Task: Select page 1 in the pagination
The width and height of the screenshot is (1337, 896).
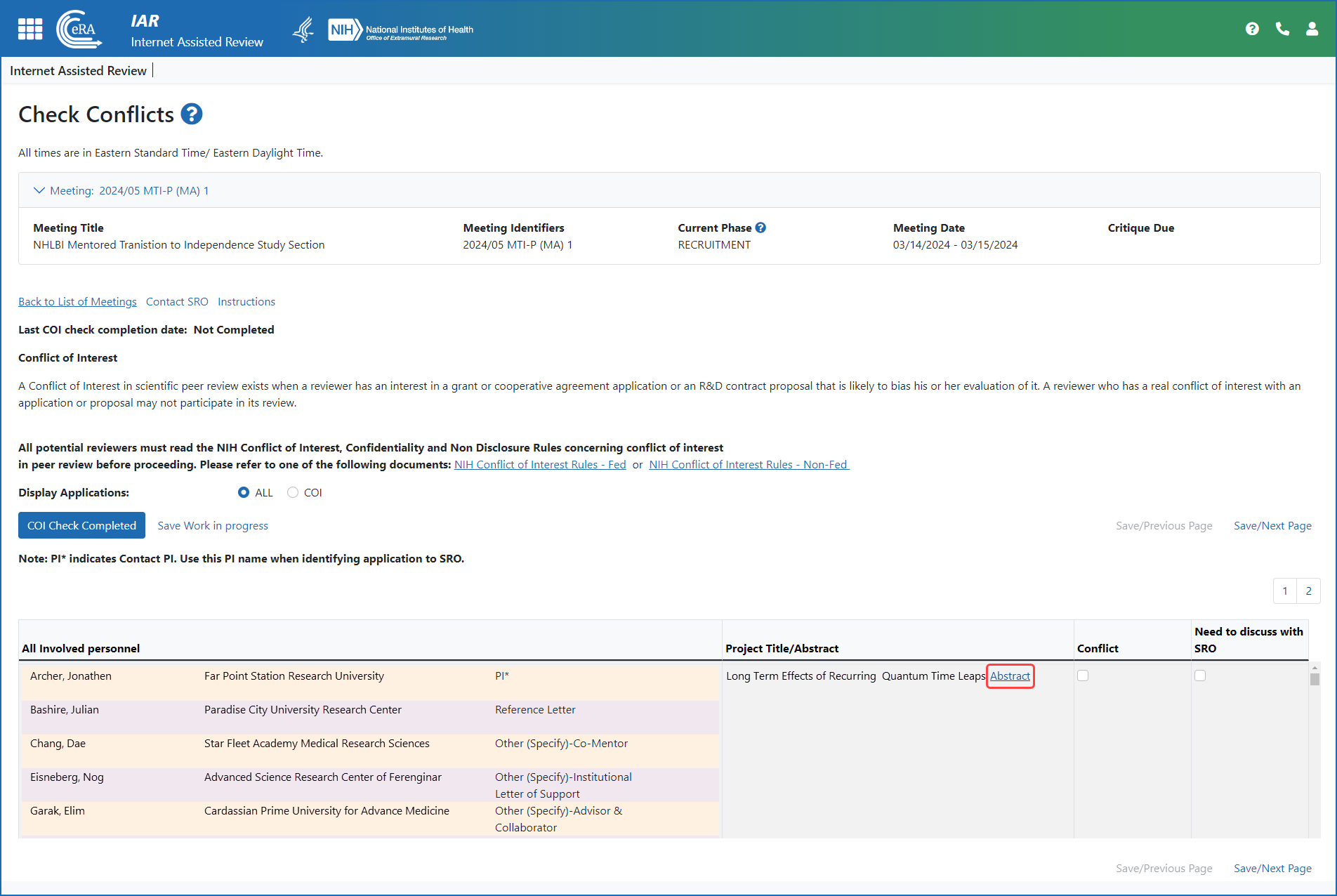Action: [1285, 591]
